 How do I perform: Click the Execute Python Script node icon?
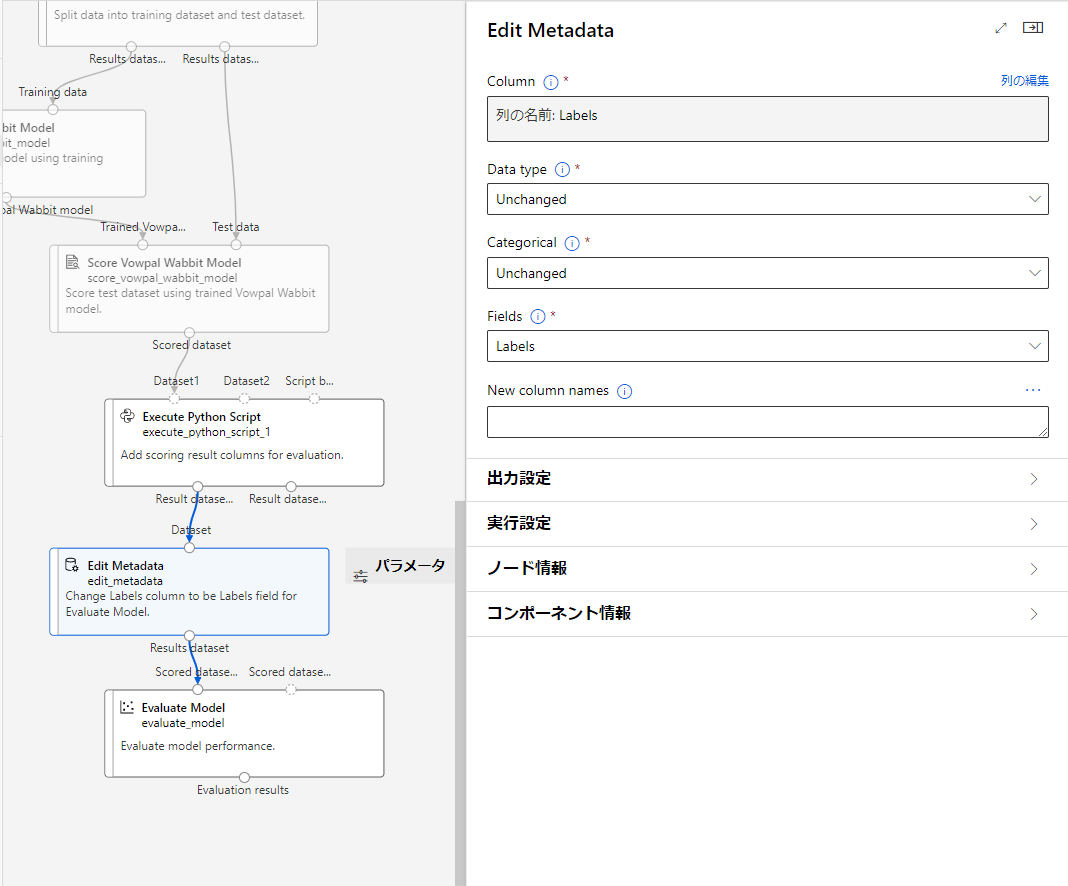point(127,416)
